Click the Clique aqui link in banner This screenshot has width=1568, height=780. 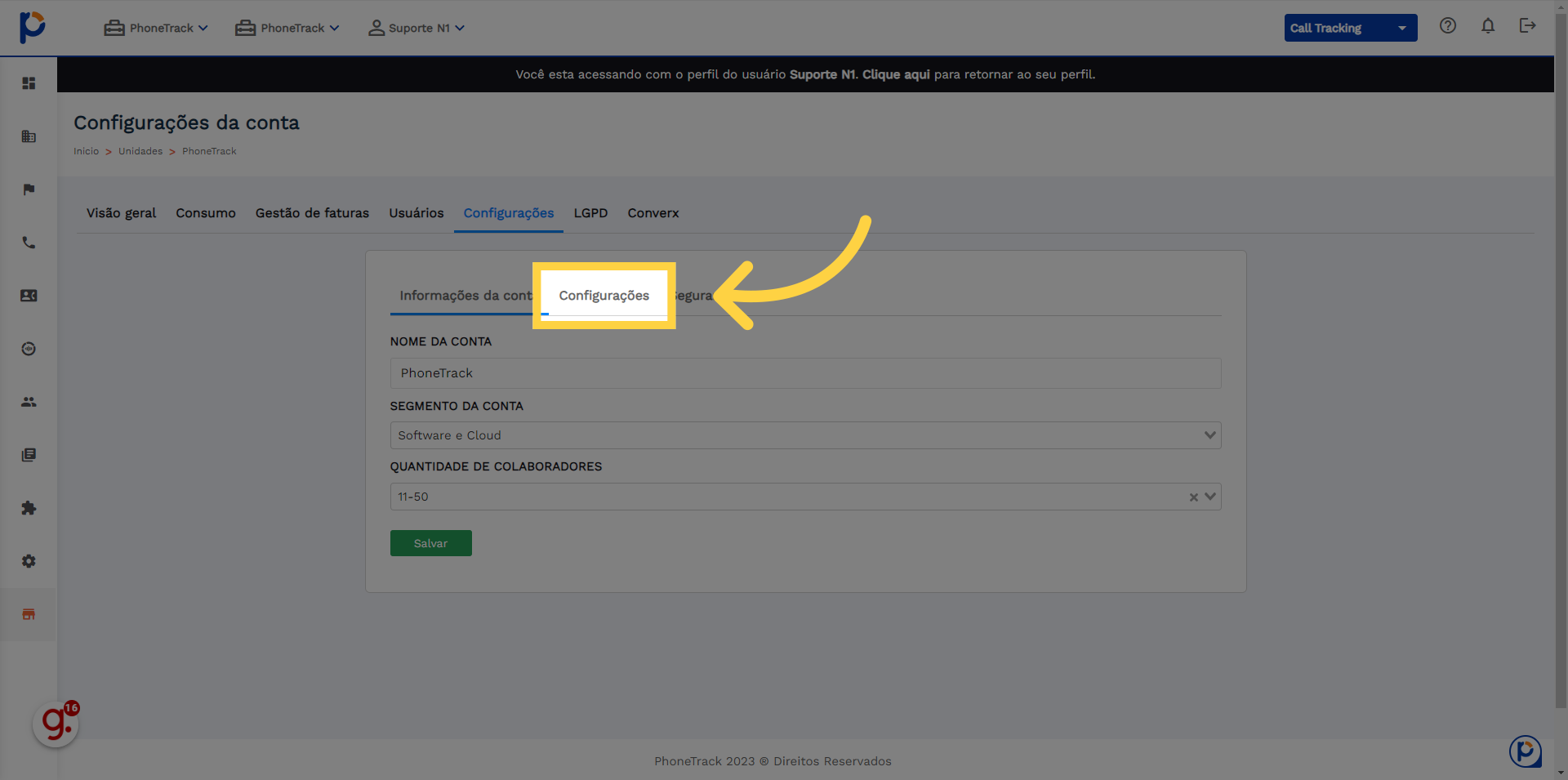[x=896, y=74]
